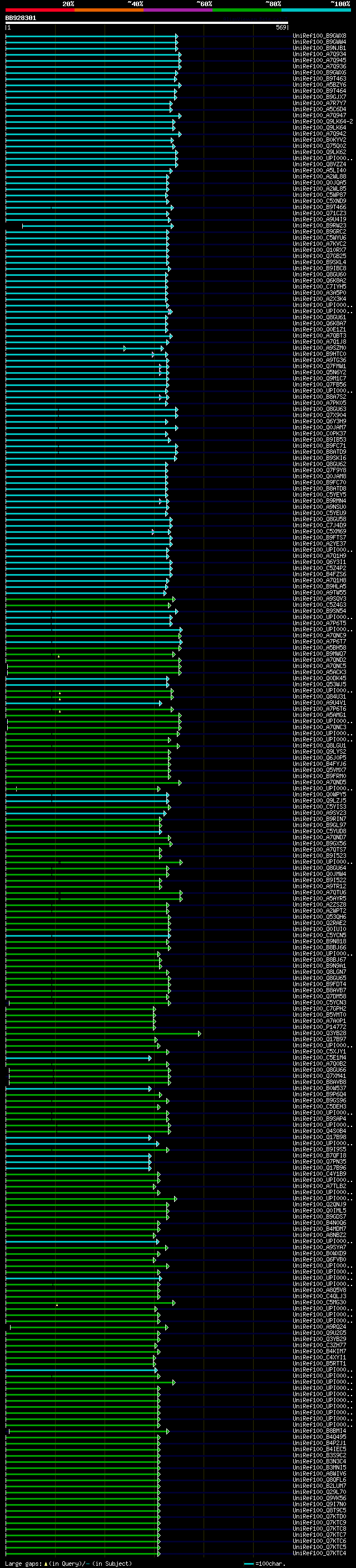
Task: Select the UniRef100_Q9LK64-2 label
Action: click(x=323, y=122)
